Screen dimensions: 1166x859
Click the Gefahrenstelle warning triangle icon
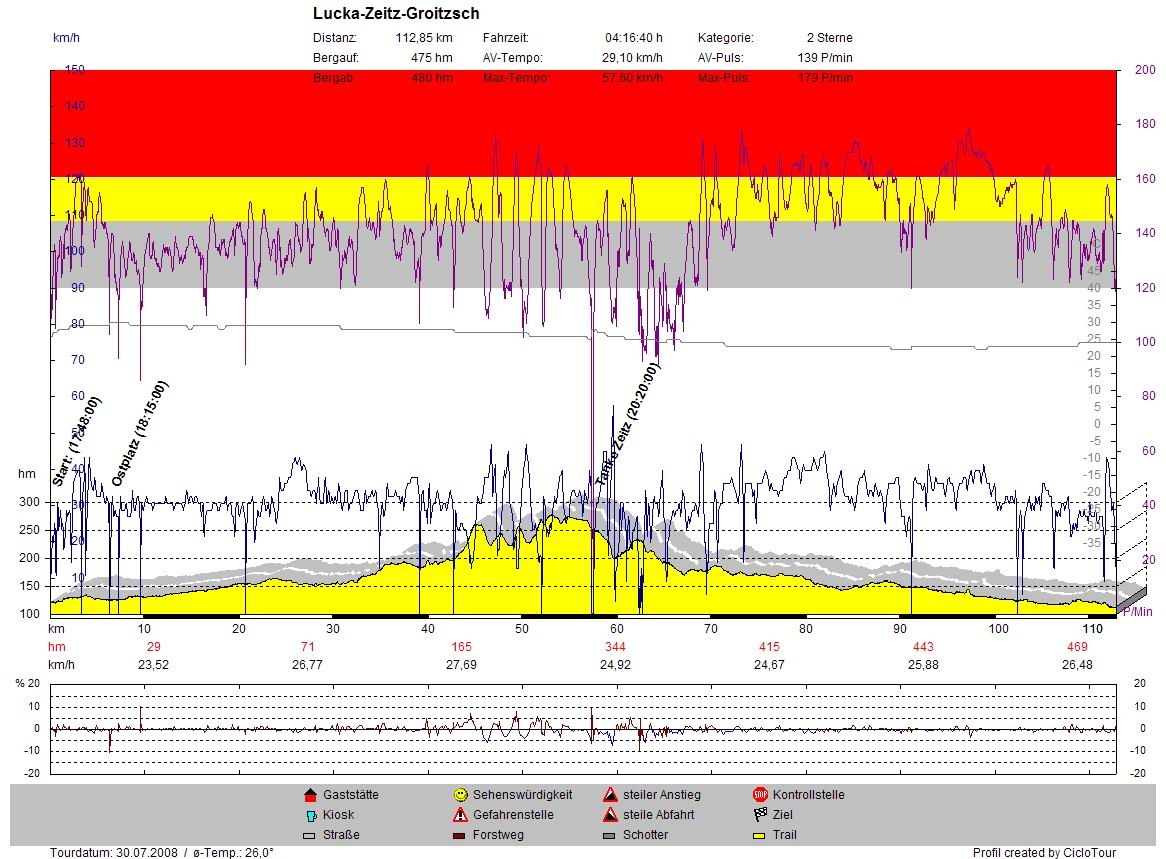click(x=460, y=815)
